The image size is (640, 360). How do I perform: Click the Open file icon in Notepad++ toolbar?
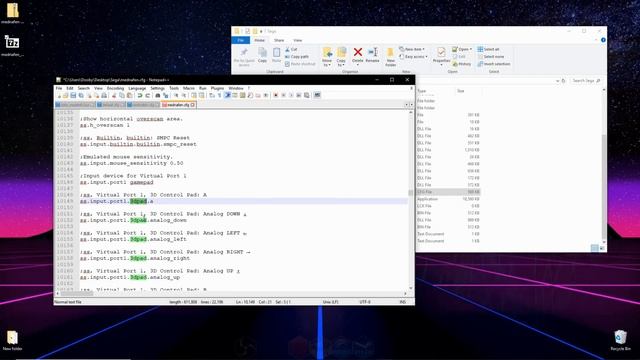tap(65, 96)
